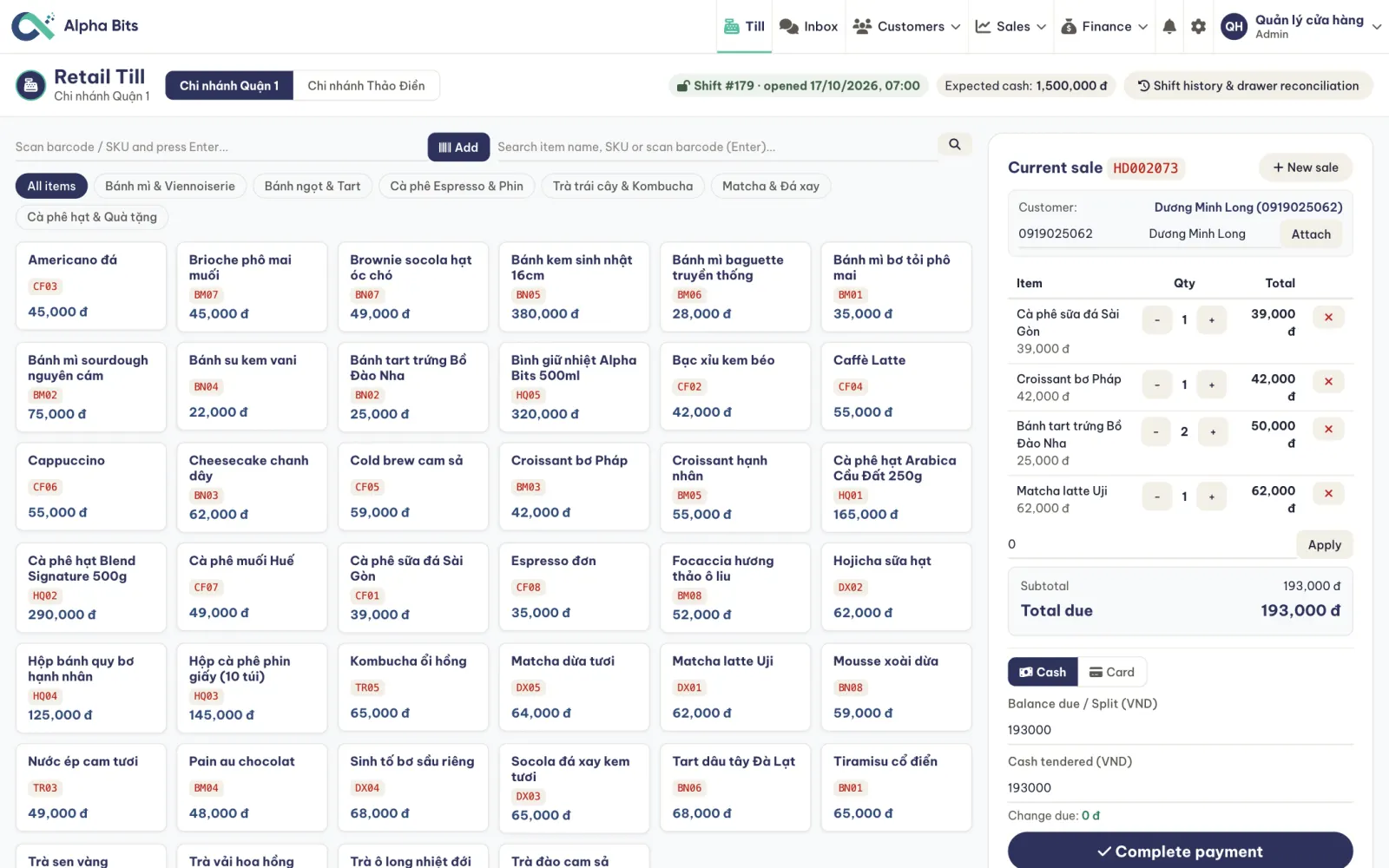The width and height of the screenshot is (1389, 868).
Task: Remove Matcha latte Uji from sale
Action: 1328,494
